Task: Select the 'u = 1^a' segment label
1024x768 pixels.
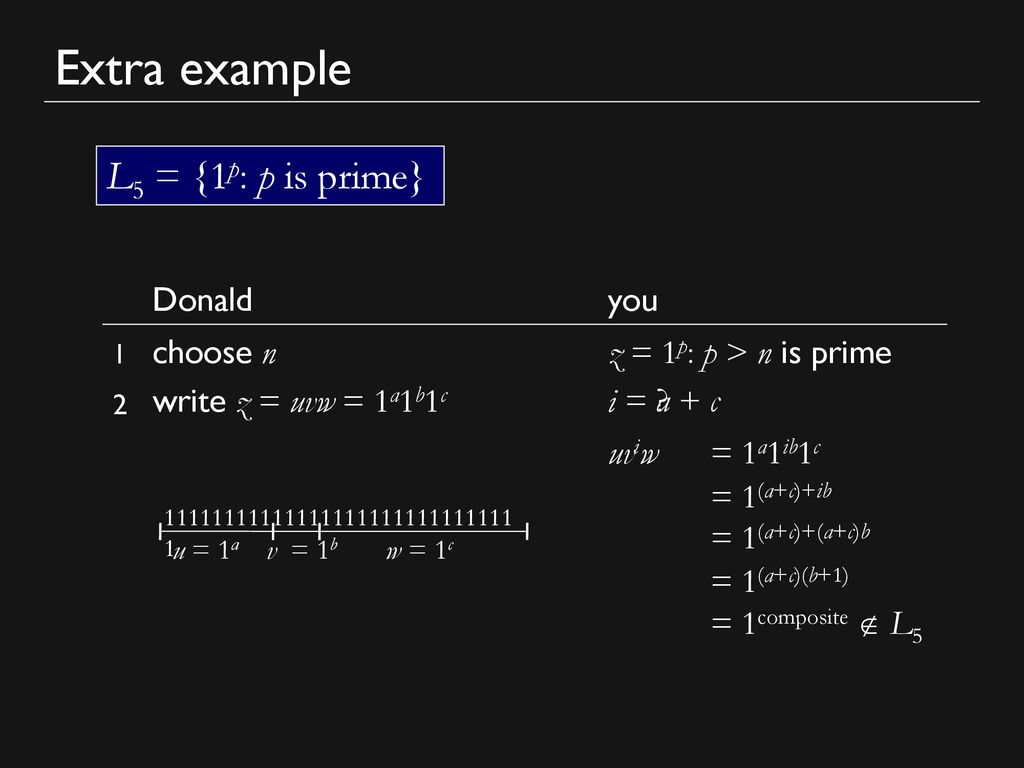Action: point(202,550)
